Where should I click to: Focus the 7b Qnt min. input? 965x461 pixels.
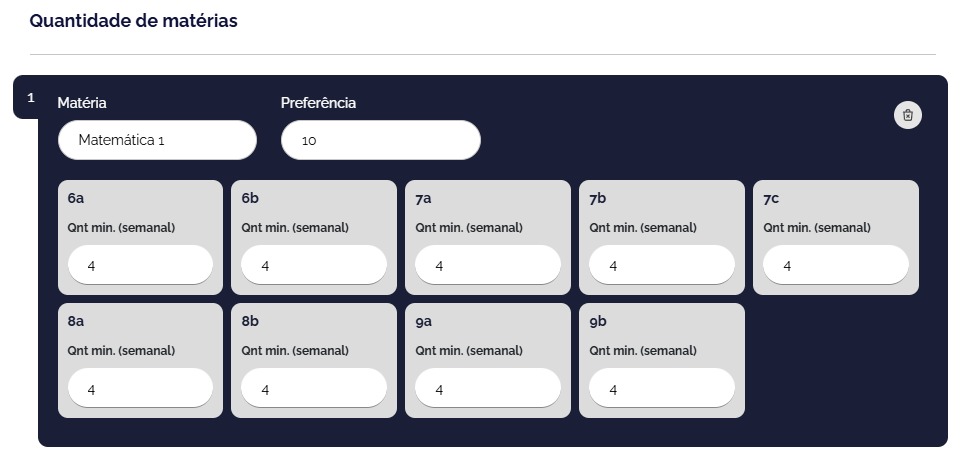coord(662,265)
